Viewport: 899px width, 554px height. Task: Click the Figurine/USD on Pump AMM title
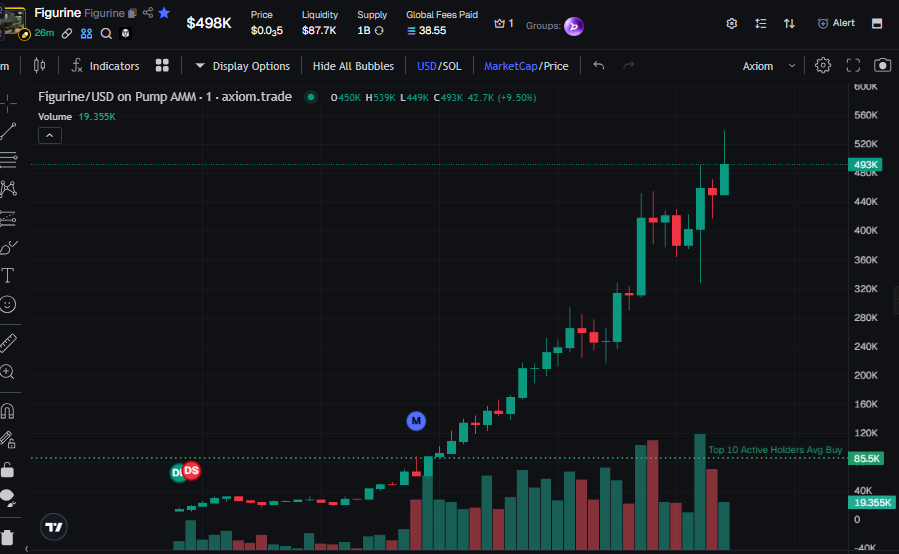[x=165, y=96]
